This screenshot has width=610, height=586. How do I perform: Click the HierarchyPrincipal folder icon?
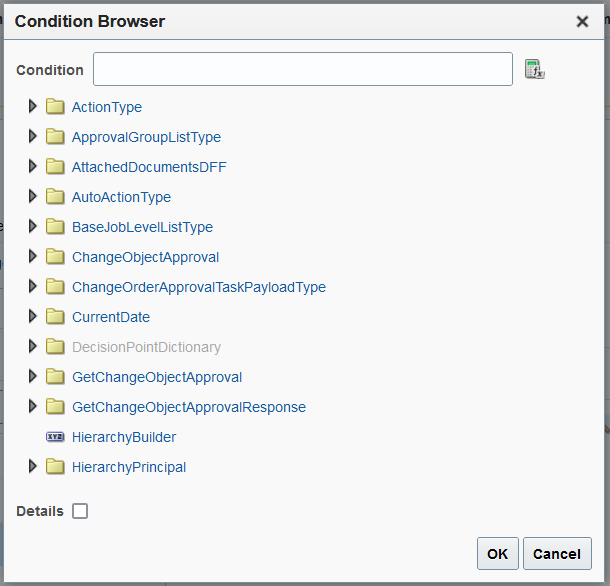(55, 466)
